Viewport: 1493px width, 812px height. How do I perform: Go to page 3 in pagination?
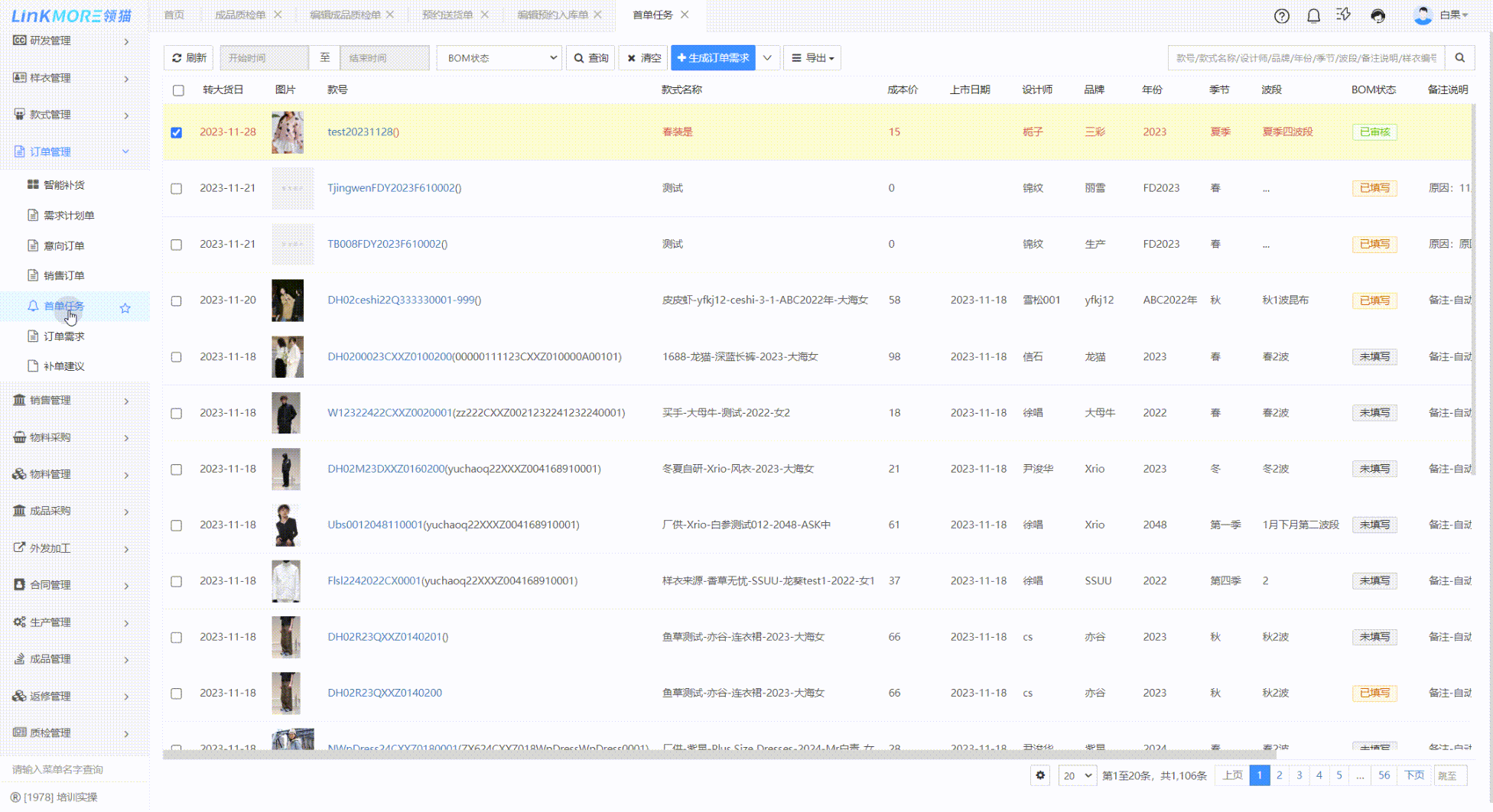point(1299,775)
